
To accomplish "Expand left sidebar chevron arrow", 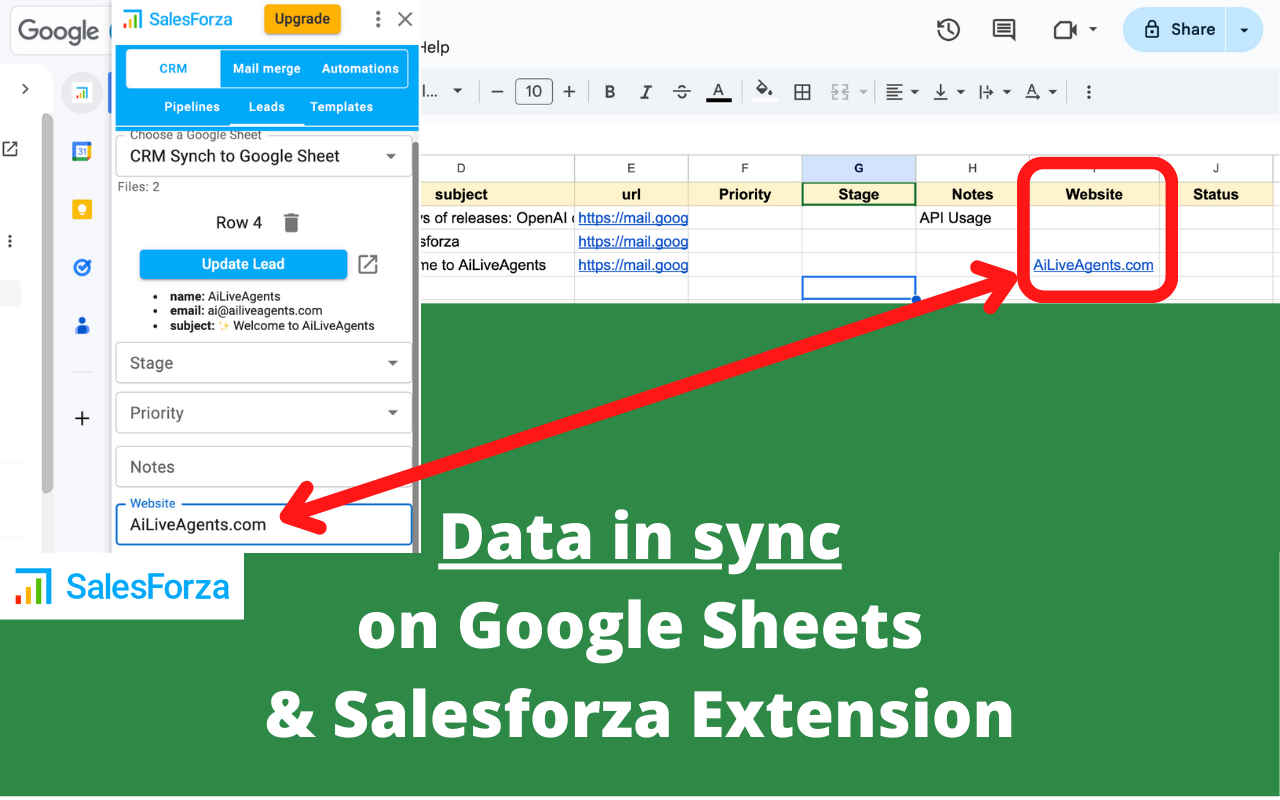I will pos(25,90).
